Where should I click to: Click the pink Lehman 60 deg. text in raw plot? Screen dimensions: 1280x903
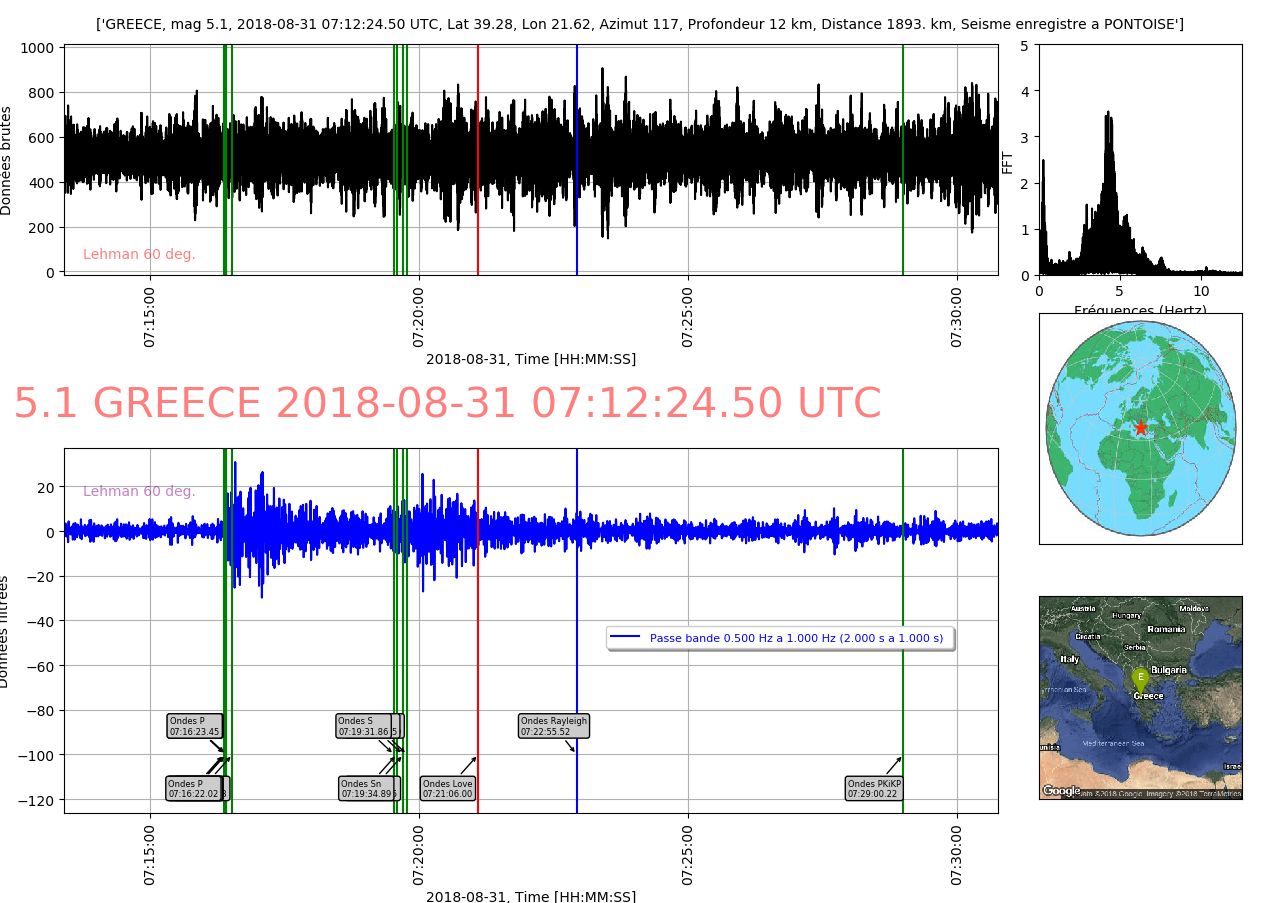(x=139, y=255)
